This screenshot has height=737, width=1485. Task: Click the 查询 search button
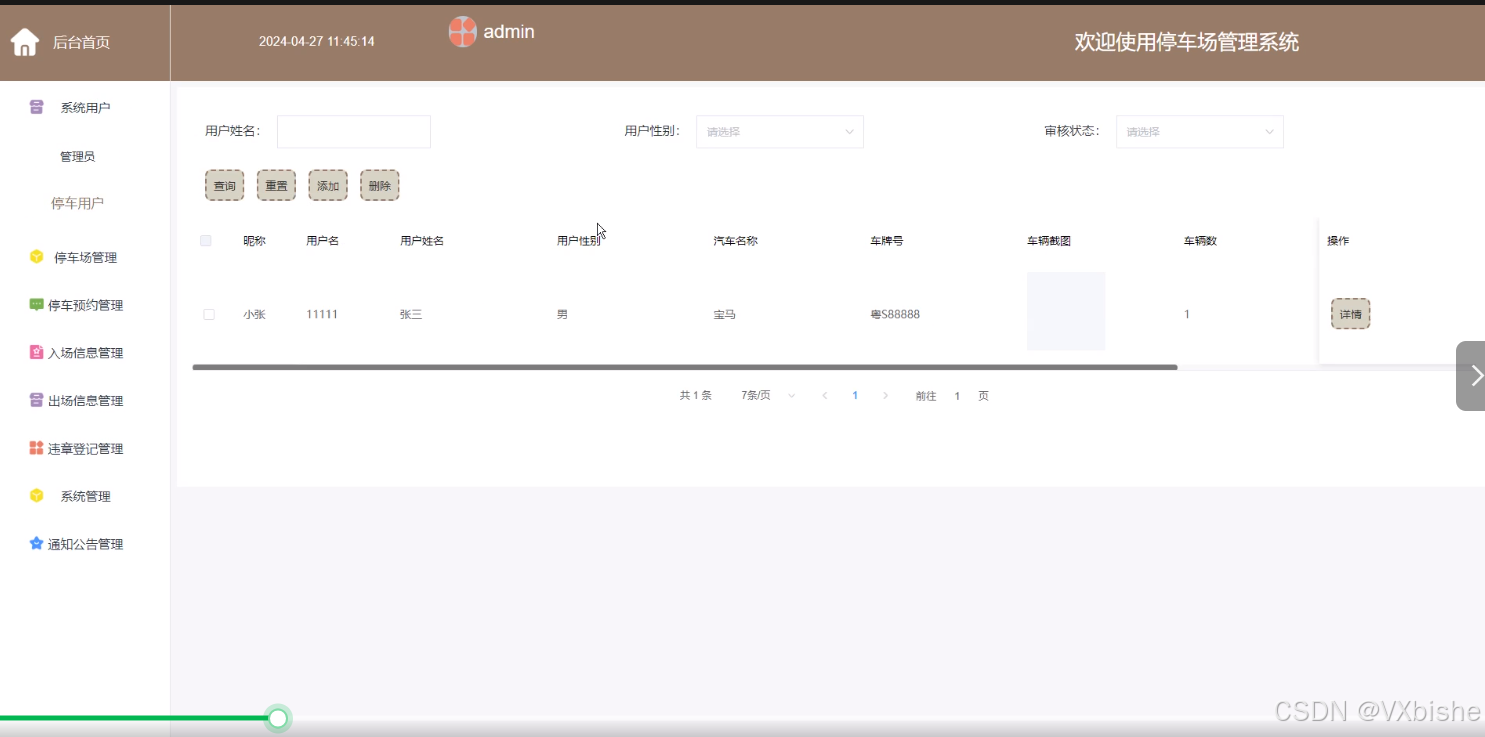[x=224, y=185]
